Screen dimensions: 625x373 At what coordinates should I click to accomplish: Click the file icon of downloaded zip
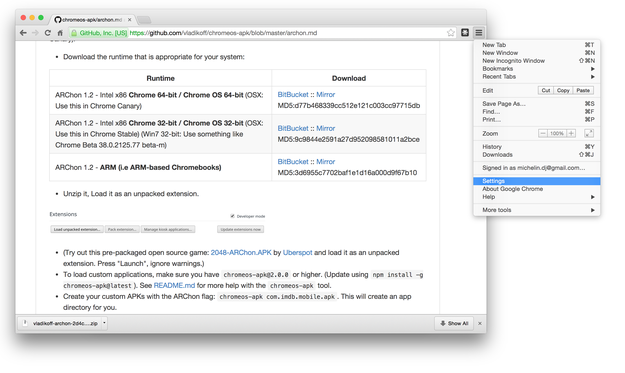(x=25, y=323)
